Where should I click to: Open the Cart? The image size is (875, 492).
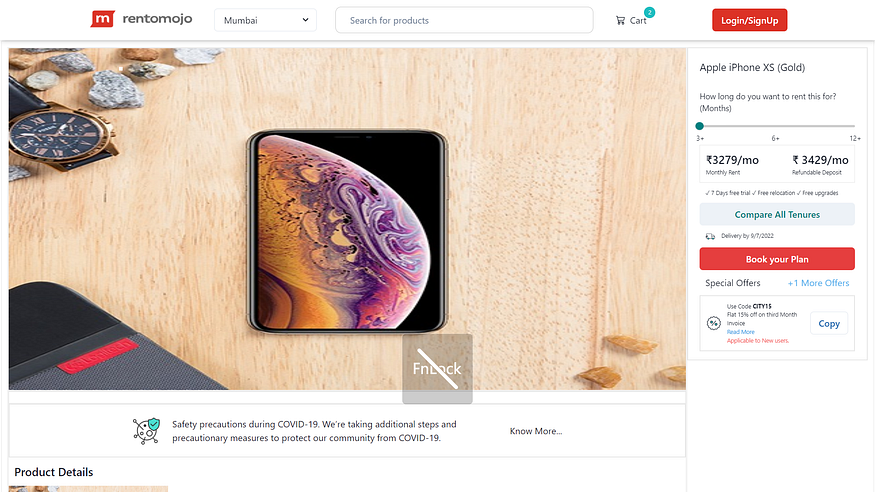[x=631, y=20]
